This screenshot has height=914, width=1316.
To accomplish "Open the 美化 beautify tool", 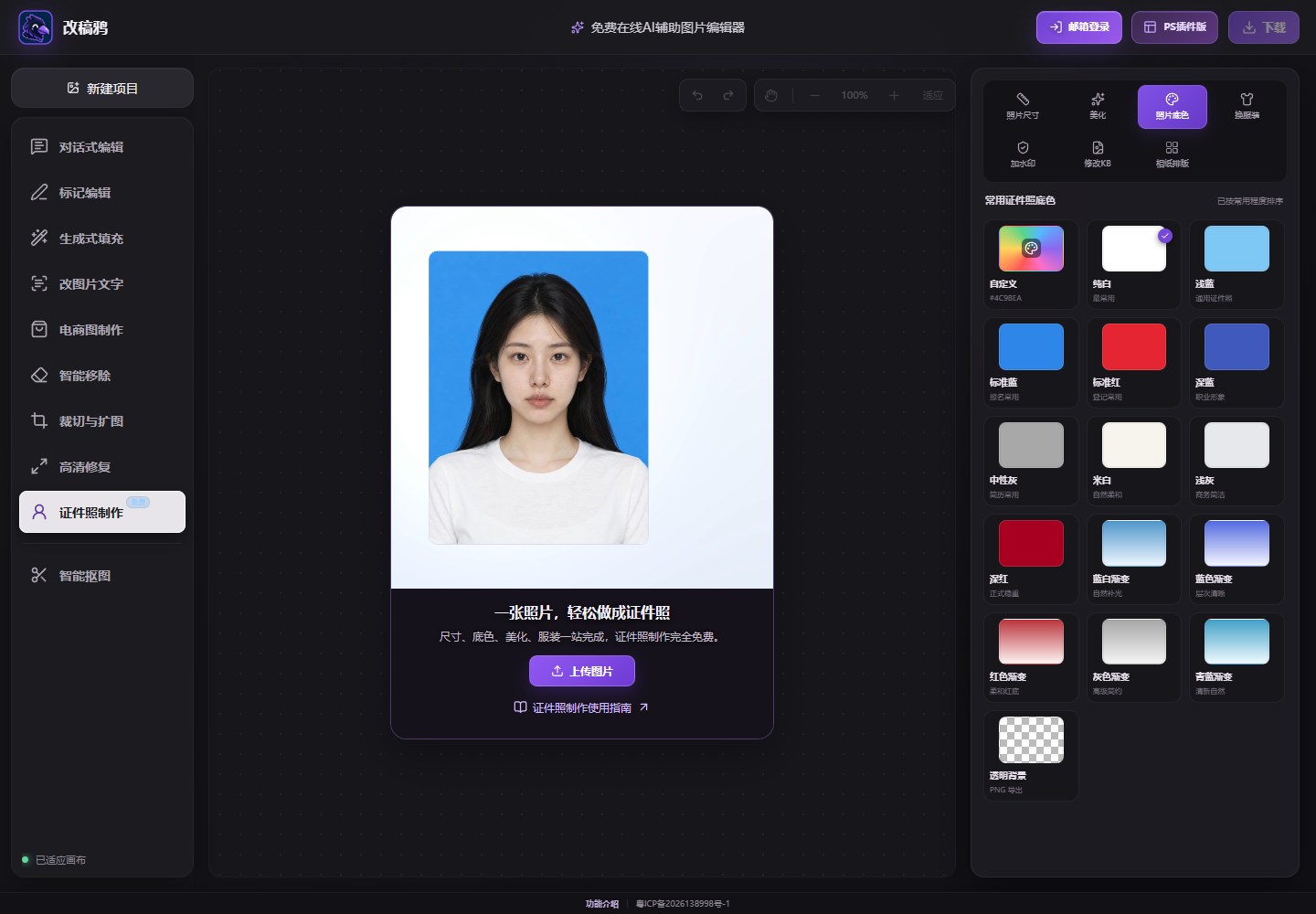I will (x=1098, y=106).
